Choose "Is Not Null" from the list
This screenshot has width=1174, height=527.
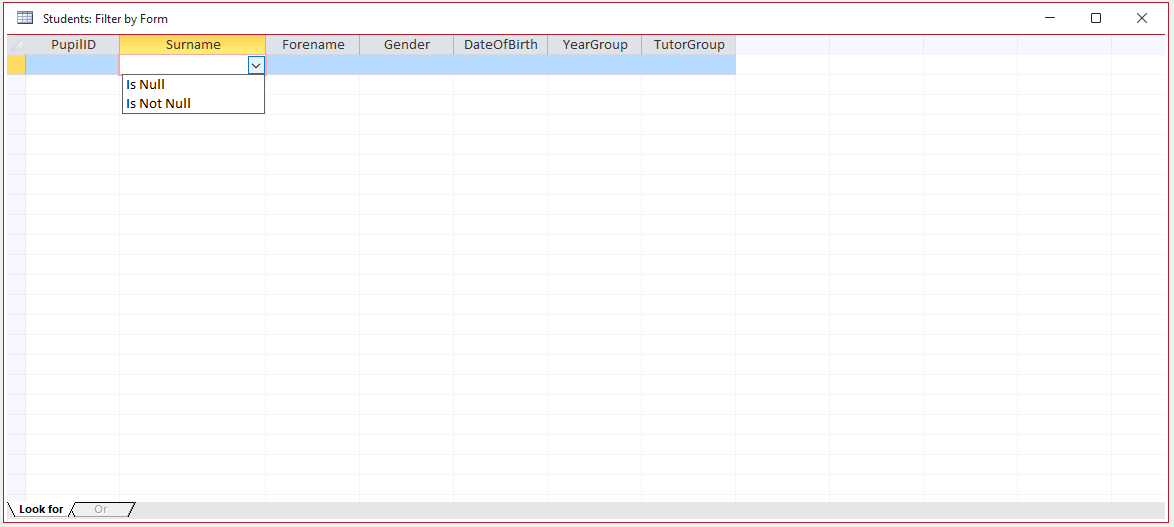tap(193, 103)
